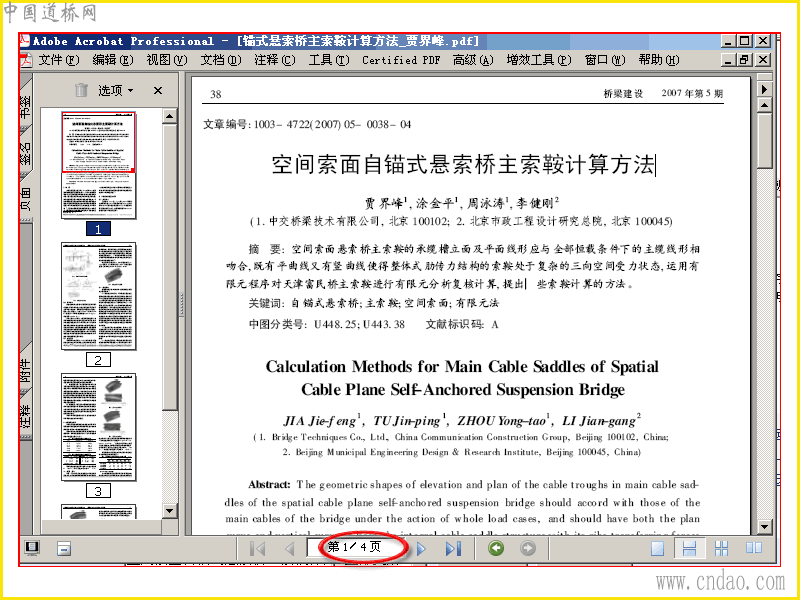Go to the first page button

pyautogui.click(x=257, y=548)
